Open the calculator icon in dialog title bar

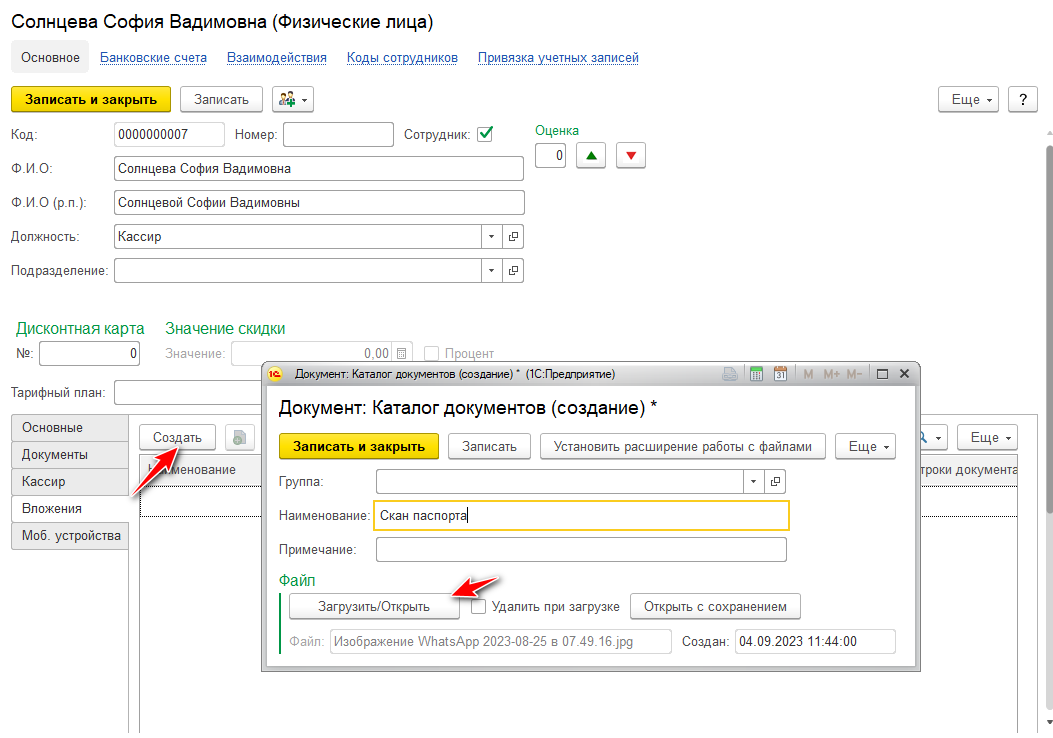coord(756,374)
